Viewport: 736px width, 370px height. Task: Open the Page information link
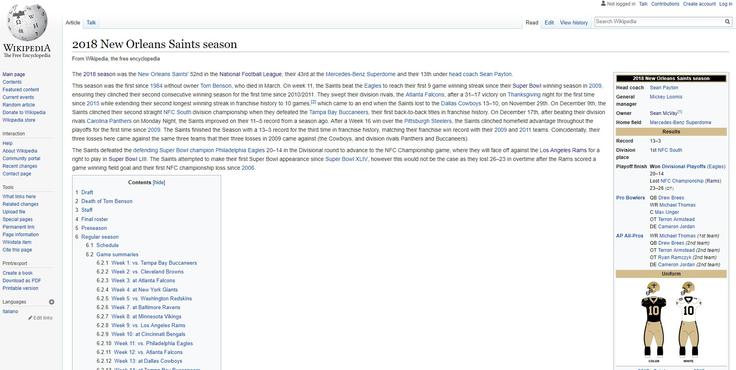pyautogui.click(x=21, y=234)
